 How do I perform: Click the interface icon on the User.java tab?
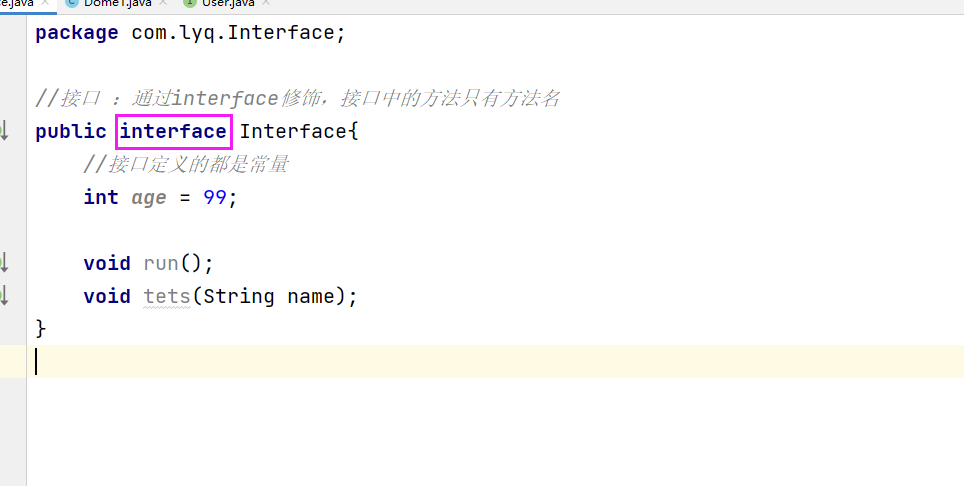point(190,3)
